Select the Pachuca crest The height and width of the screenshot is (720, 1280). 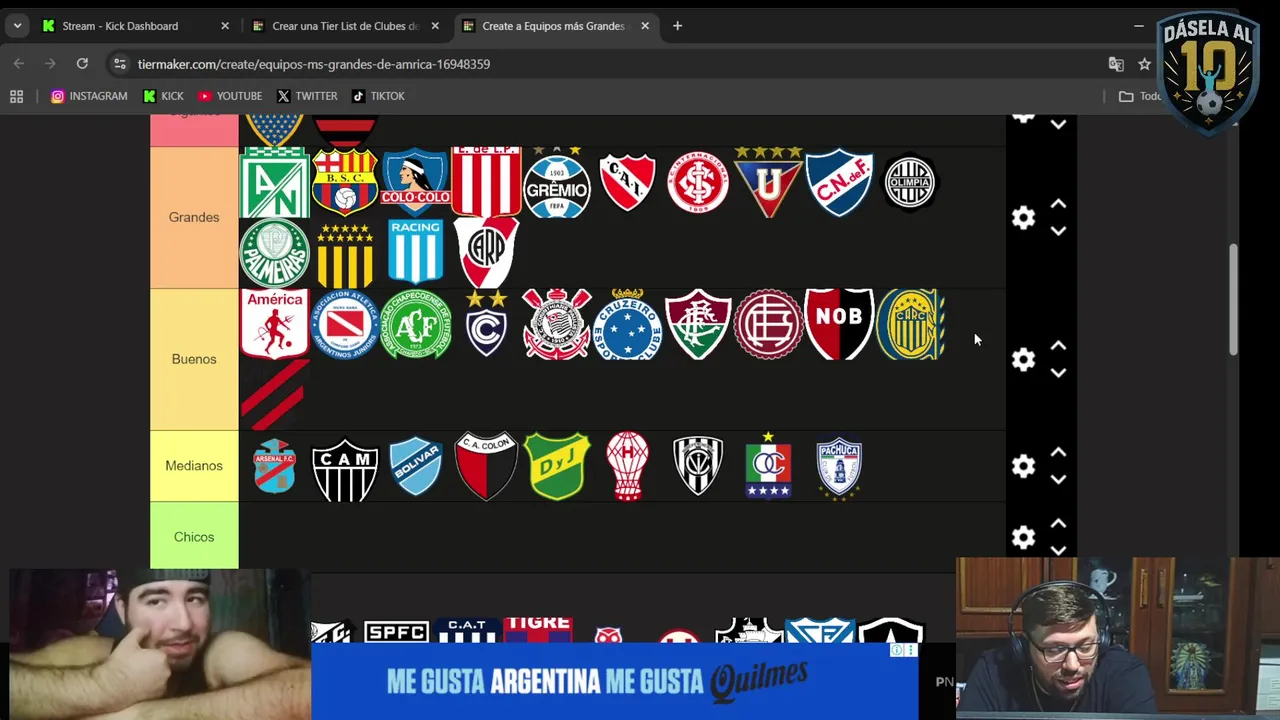pos(839,466)
